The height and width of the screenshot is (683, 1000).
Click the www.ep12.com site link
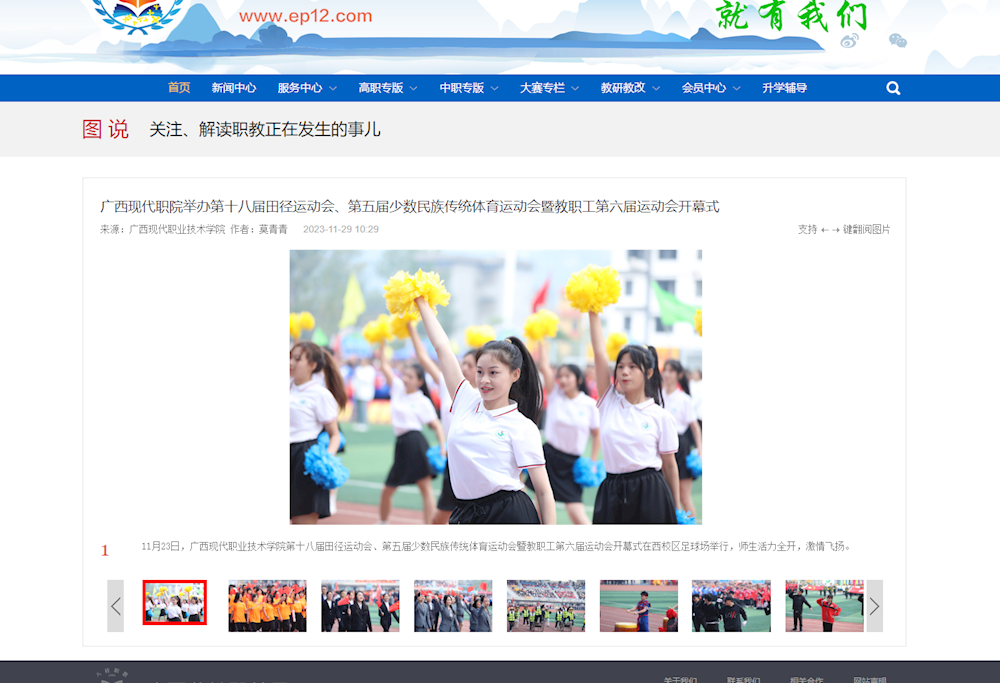tap(305, 16)
